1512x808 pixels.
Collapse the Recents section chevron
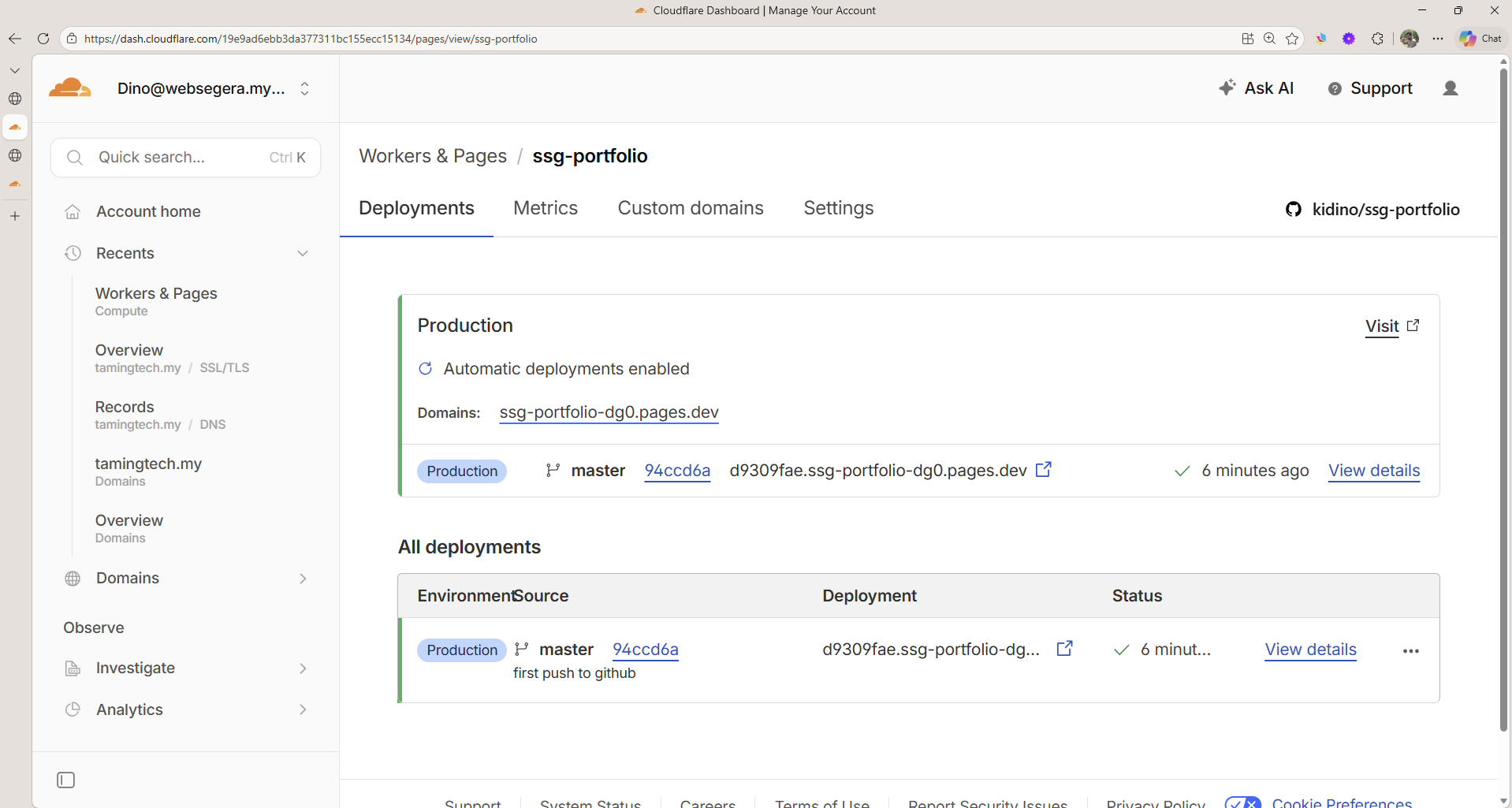click(x=303, y=253)
